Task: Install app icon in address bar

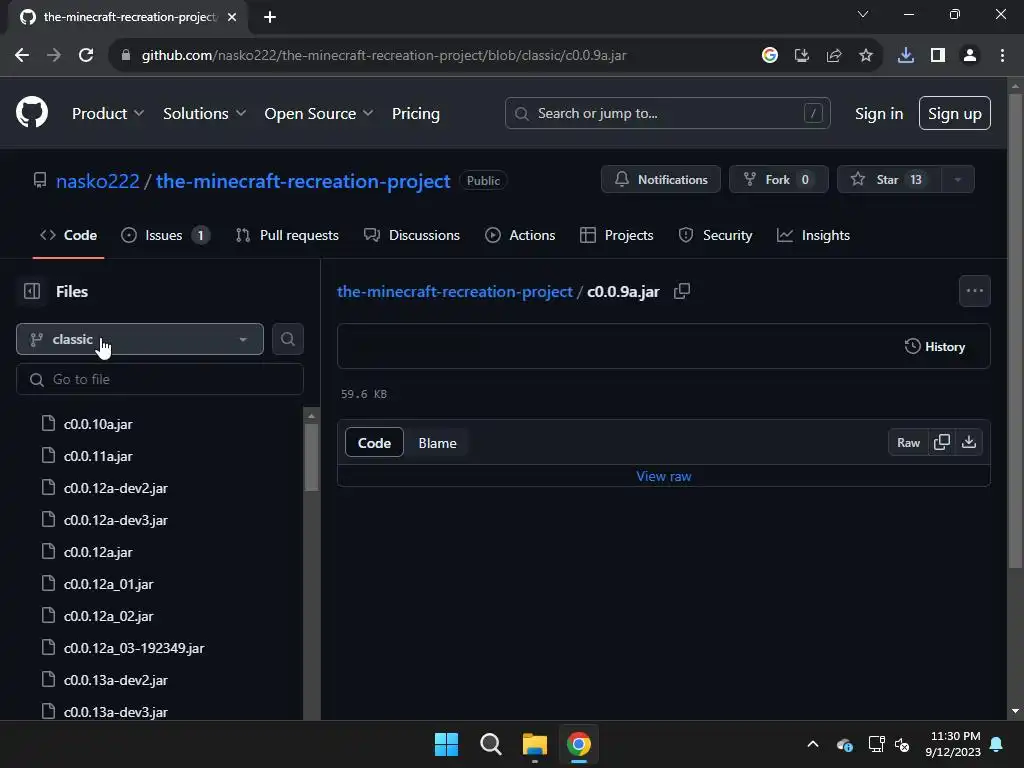Action: 802,56
